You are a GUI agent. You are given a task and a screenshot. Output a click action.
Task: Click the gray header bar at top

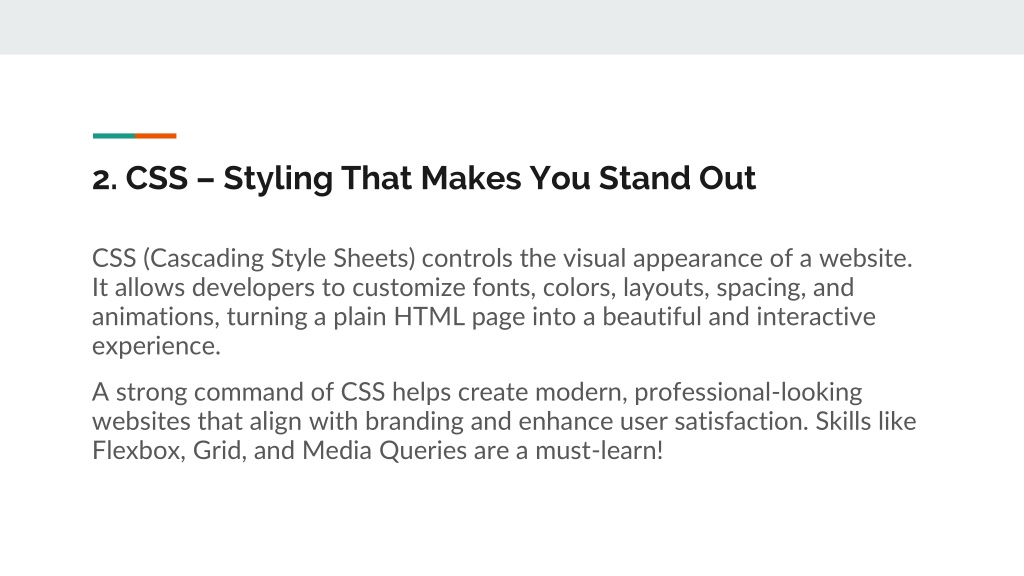coord(512,27)
